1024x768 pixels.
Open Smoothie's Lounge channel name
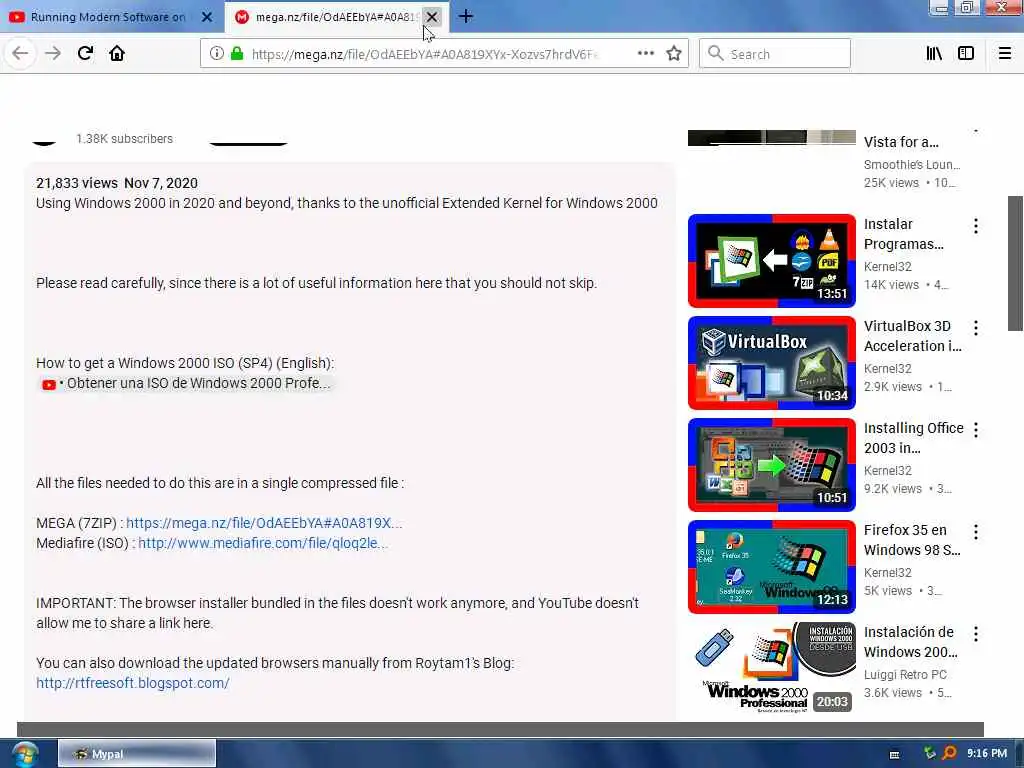coord(912,165)
